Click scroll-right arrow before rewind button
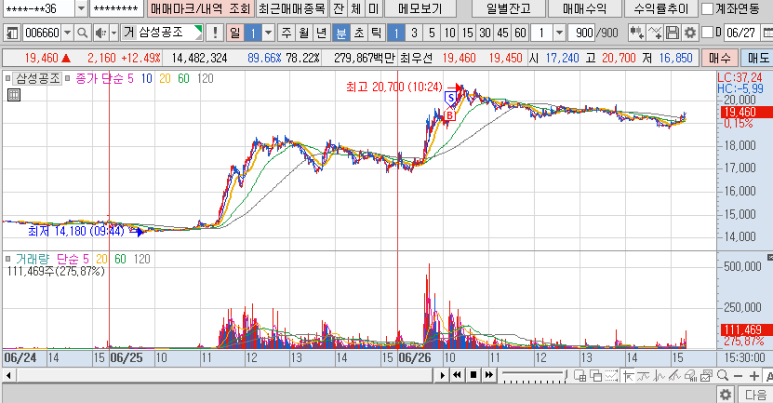The height and width of the screenshot is (403, 773). [x=442, y=375]
